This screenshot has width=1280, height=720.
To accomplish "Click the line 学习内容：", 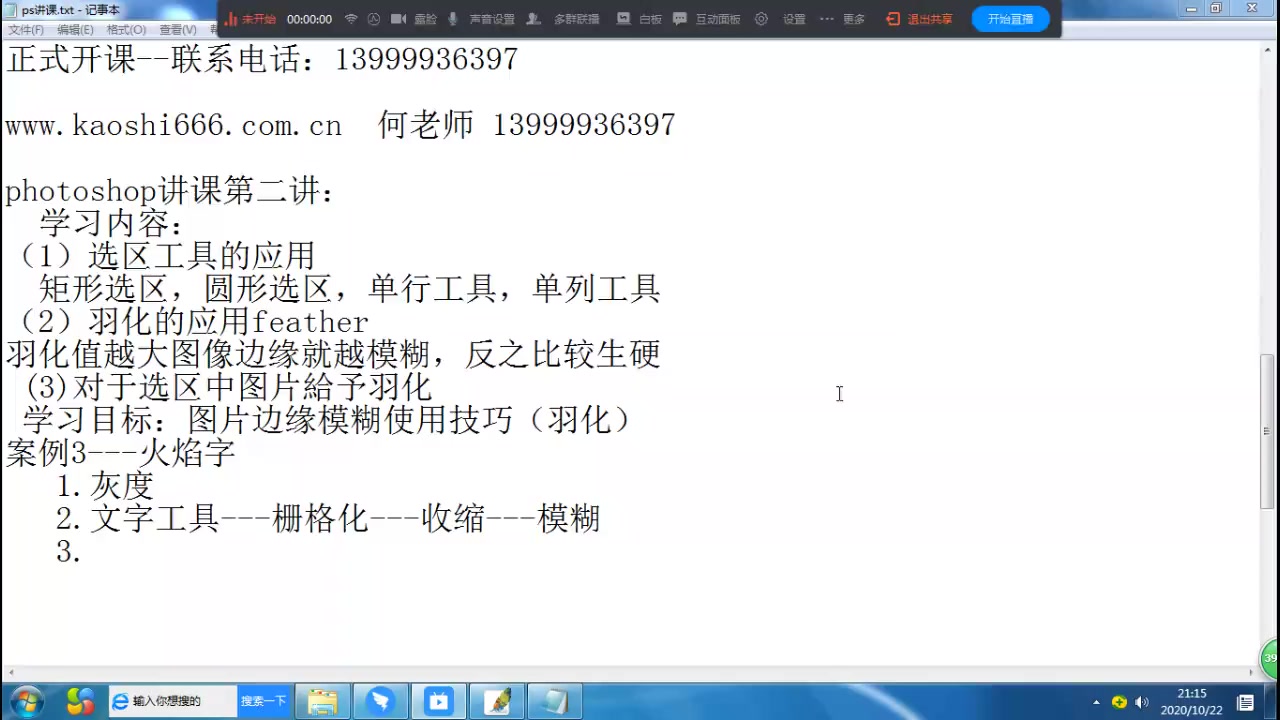I will point(112,224).
